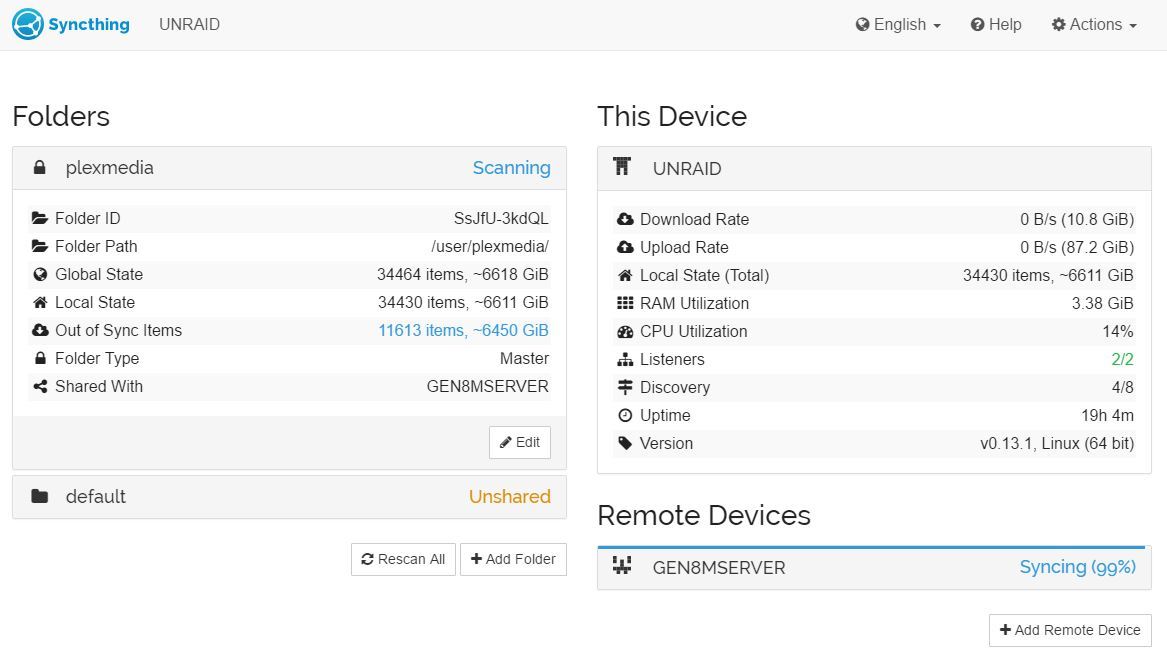Click the Edit button for plexmedia

click(x=520, y=442)
